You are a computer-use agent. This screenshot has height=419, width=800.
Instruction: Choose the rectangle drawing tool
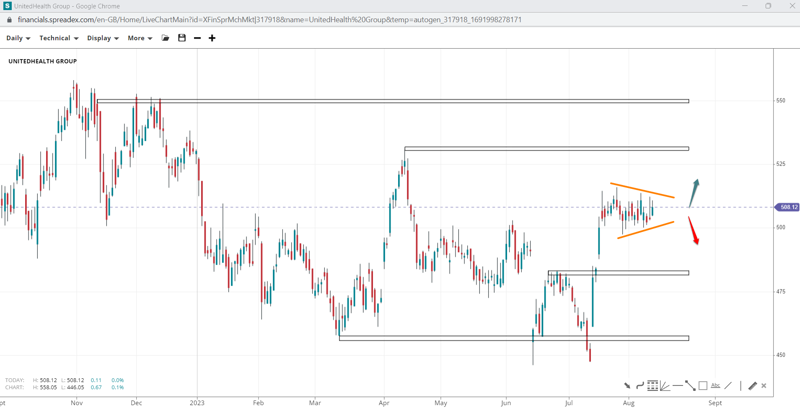703,386
